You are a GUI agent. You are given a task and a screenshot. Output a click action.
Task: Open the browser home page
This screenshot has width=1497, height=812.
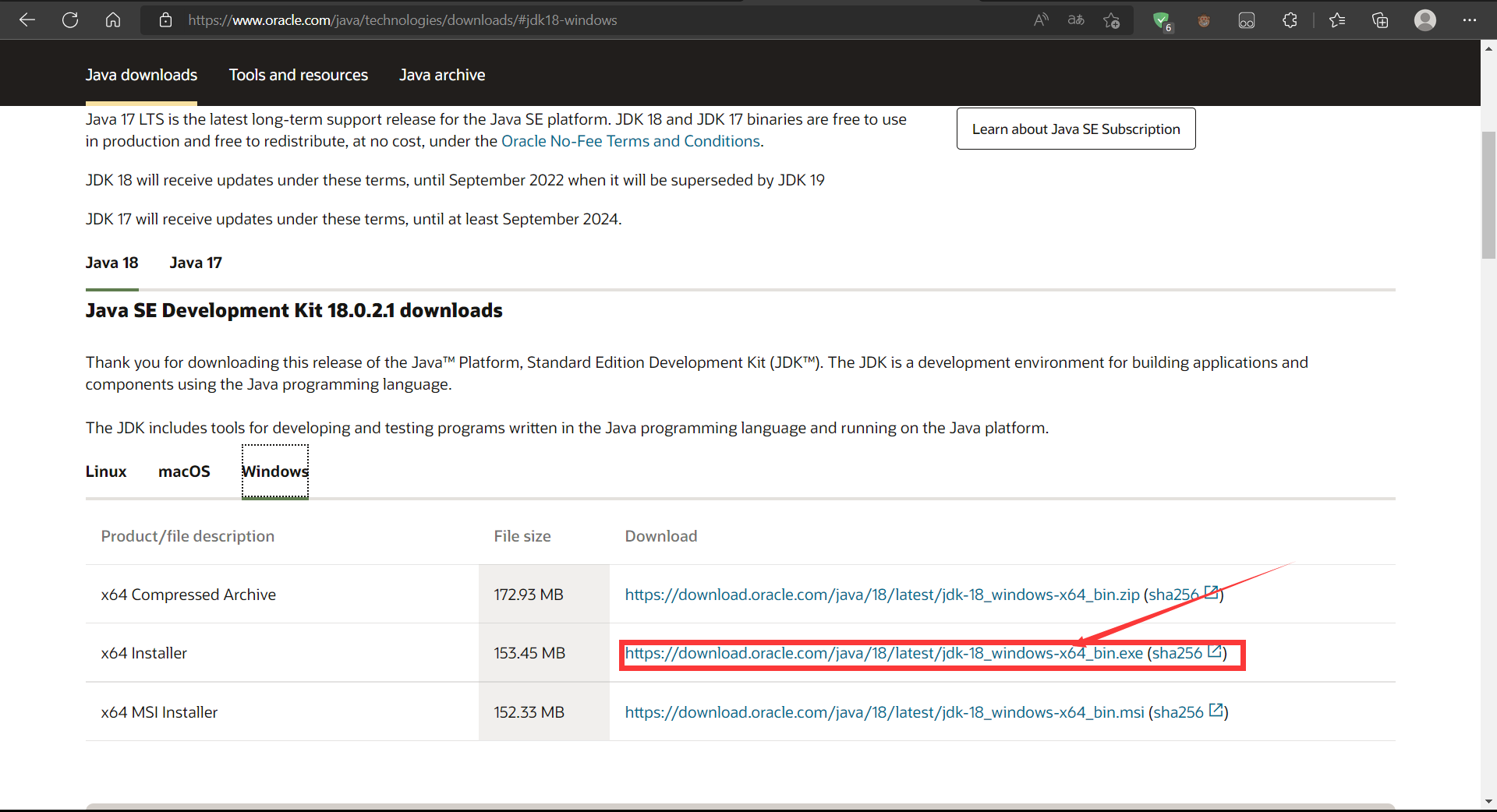(x=113, y=20)
